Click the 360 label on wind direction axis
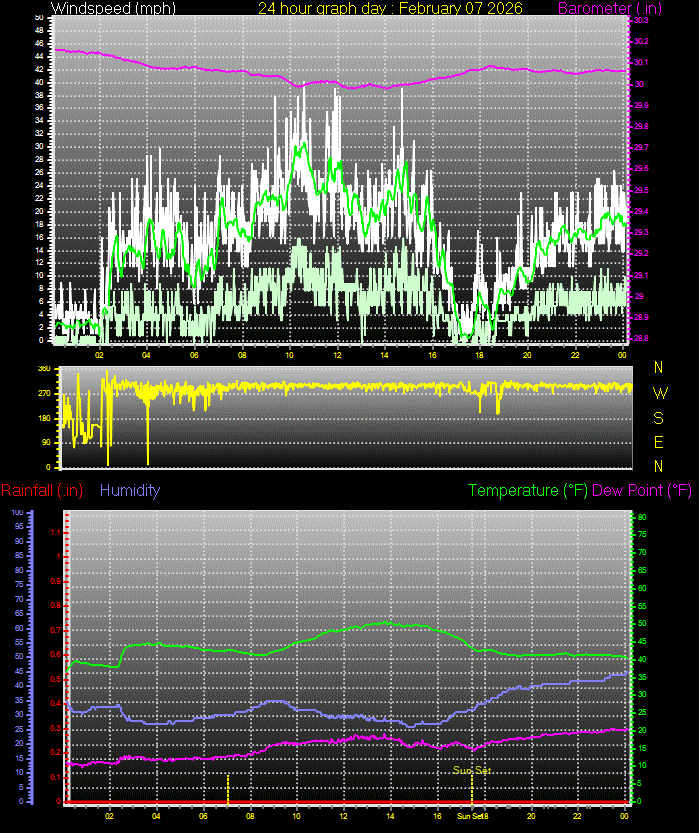 click(43, 369)
